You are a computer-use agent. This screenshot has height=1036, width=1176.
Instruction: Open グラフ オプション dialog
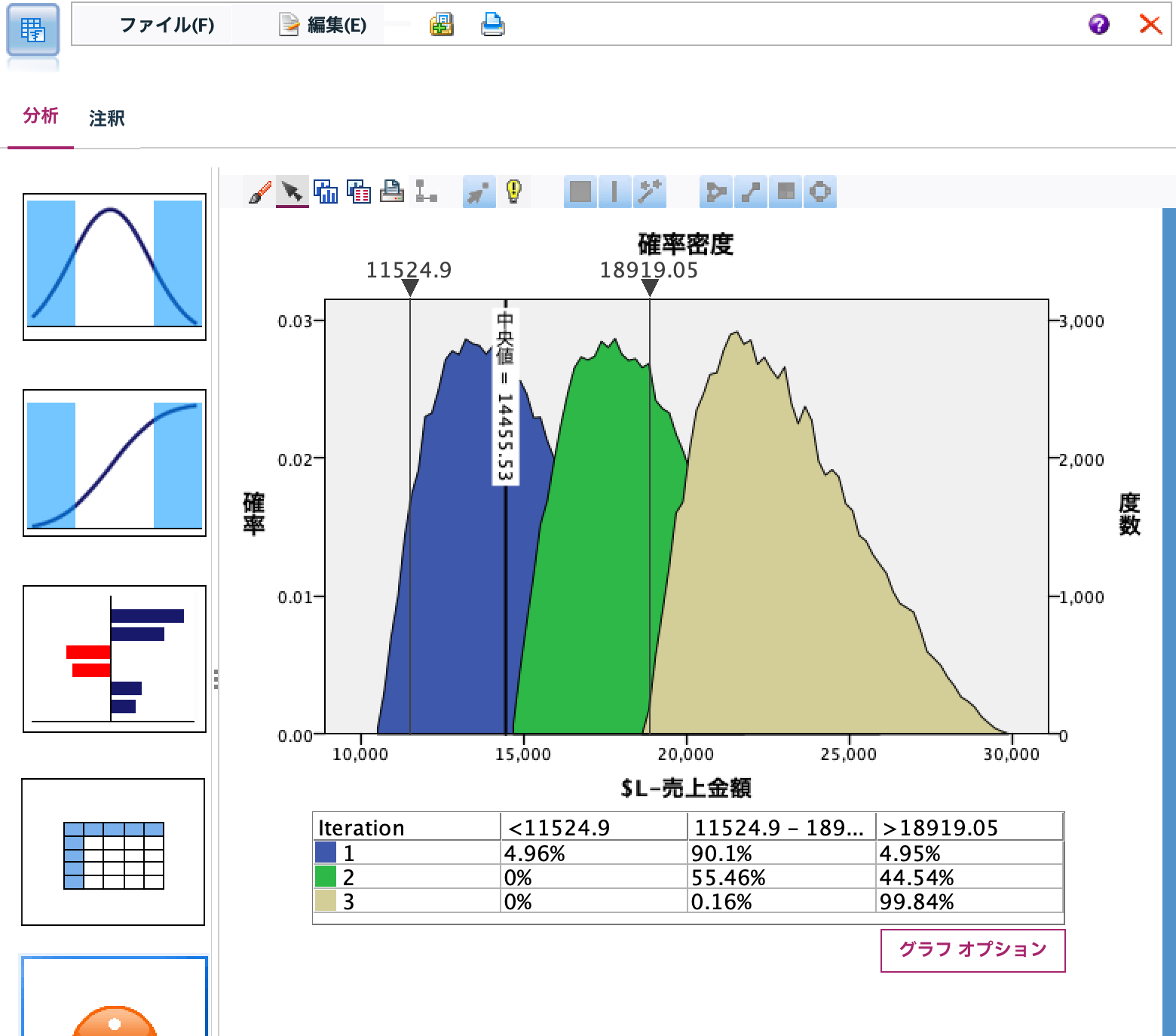point(972,951)
